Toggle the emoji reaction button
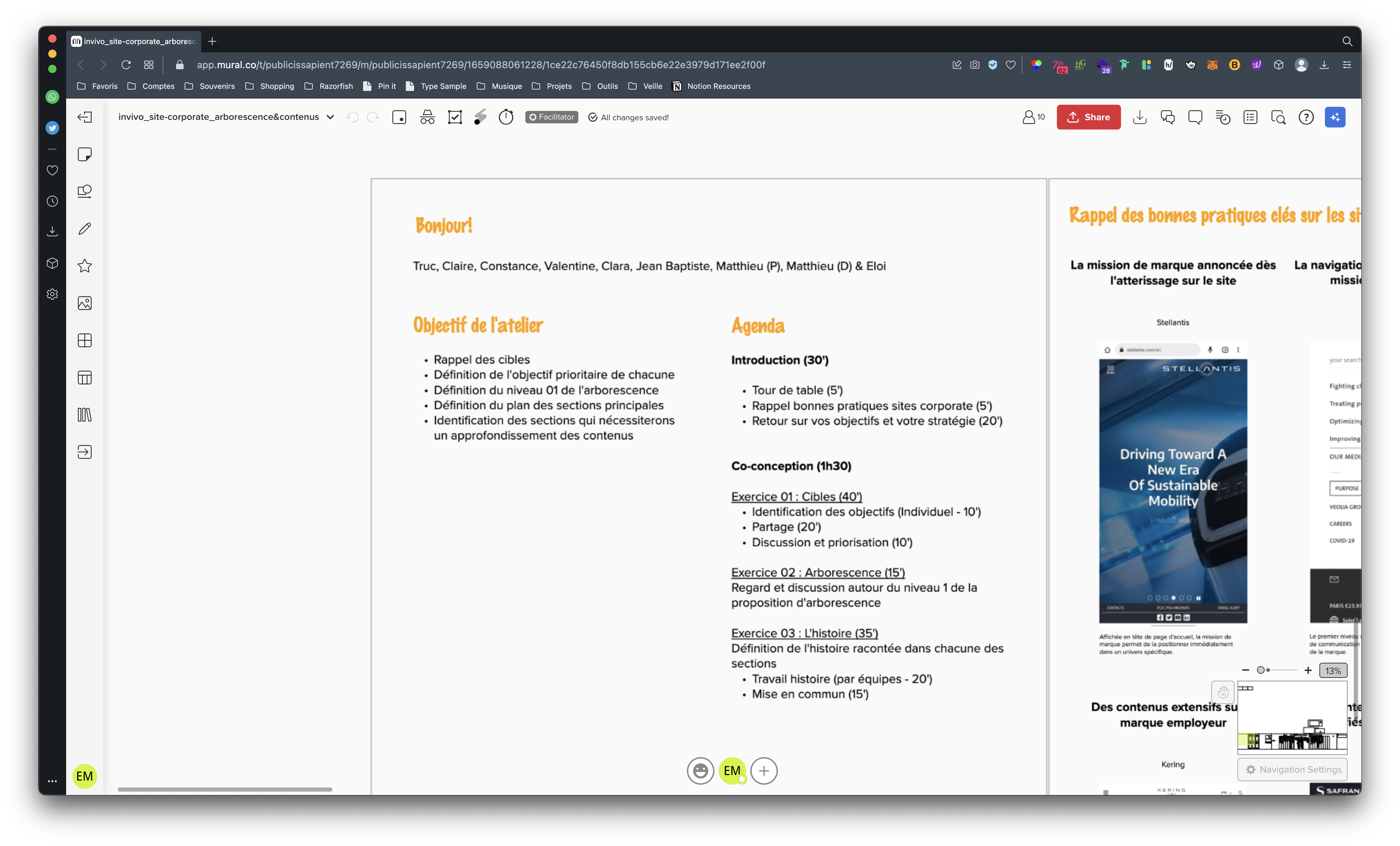 coord(700,770)
